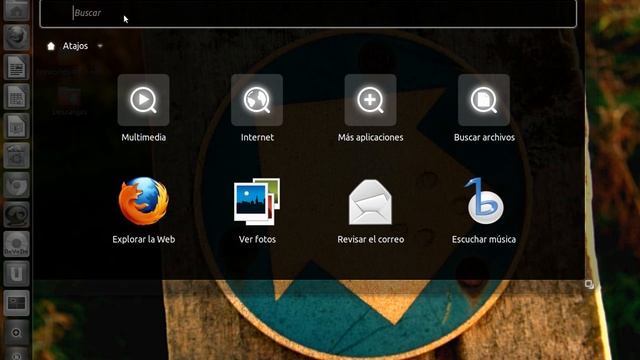
Task: Expand the Atajos lens dropdown arrow
Action: tap(100, 46)
